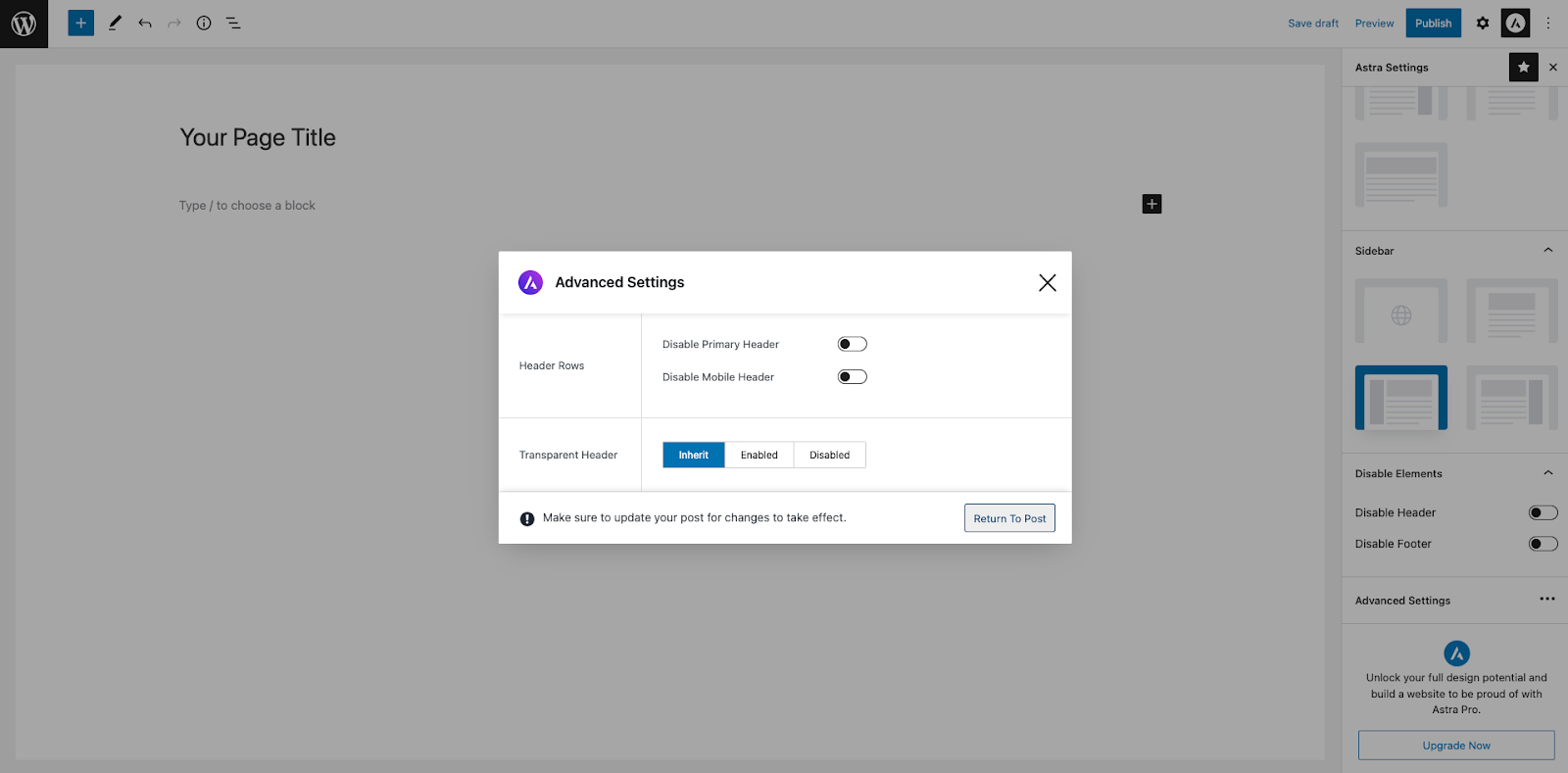Enable the Disable Footer toggle
This screenshot has width=1568, height=773.
click(1543, 544)
